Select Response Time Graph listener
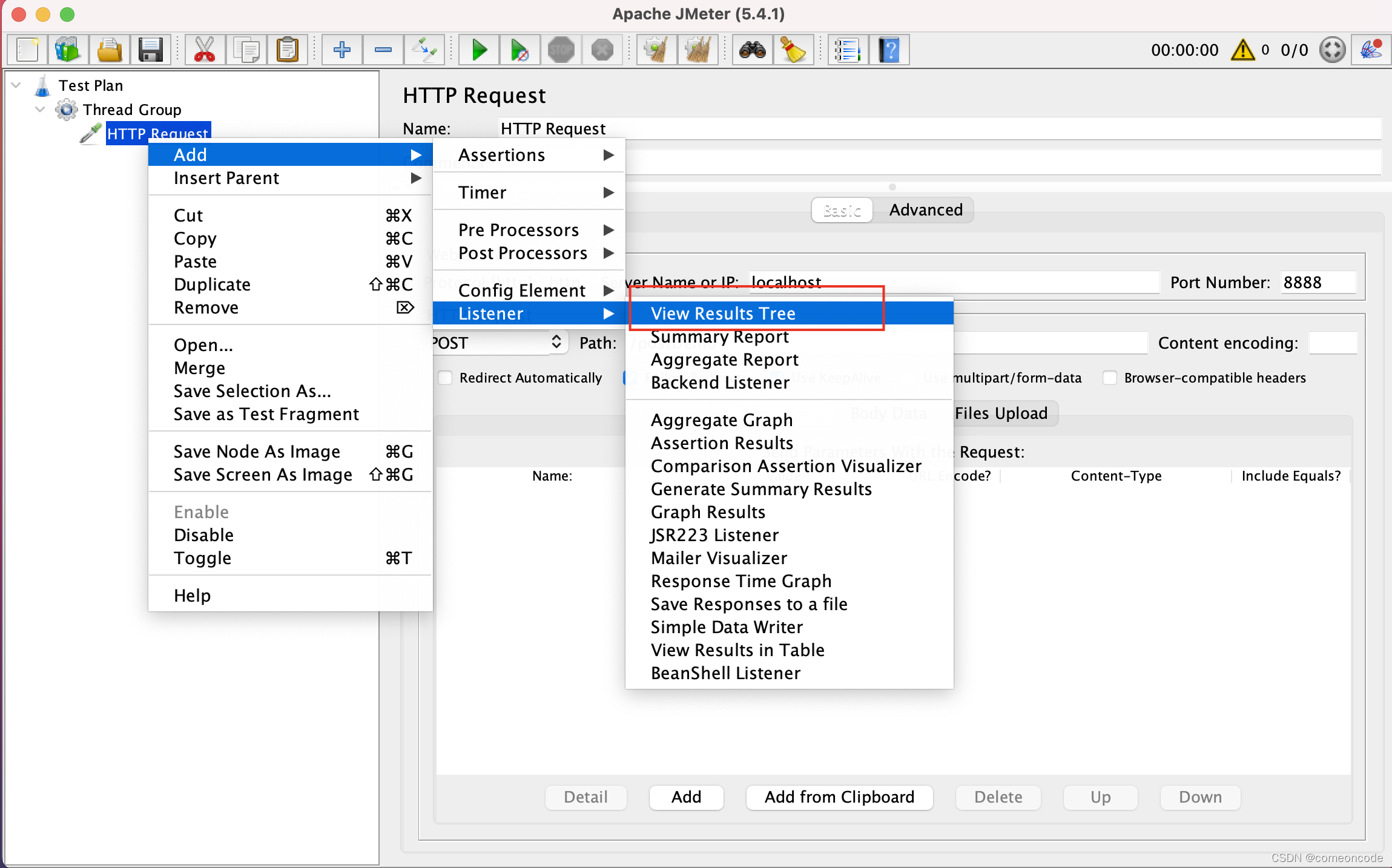Screen dimensions: 1392x868 (790, 581)
